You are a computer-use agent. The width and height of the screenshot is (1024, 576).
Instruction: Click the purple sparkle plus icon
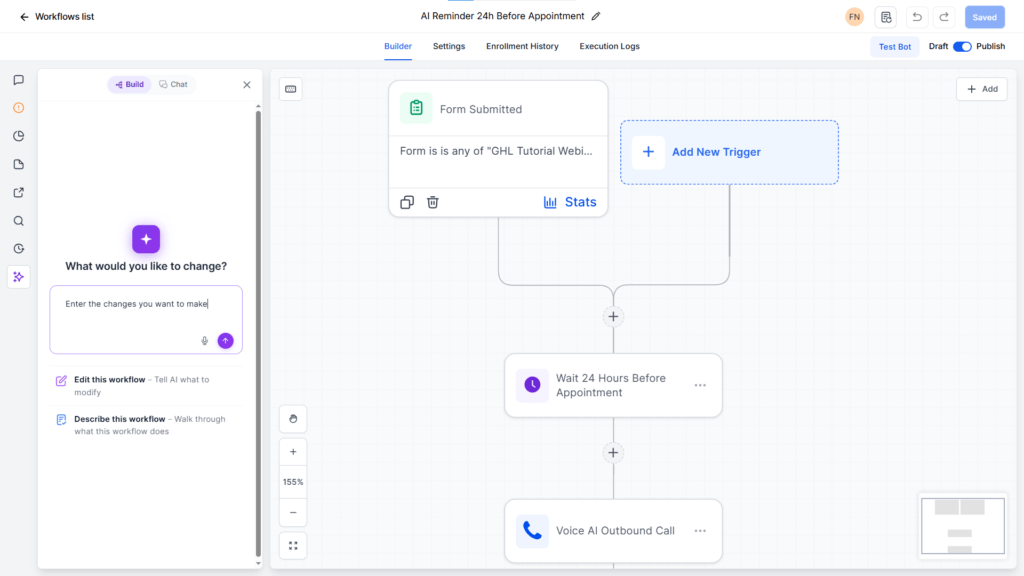click(x=146, y=239)
